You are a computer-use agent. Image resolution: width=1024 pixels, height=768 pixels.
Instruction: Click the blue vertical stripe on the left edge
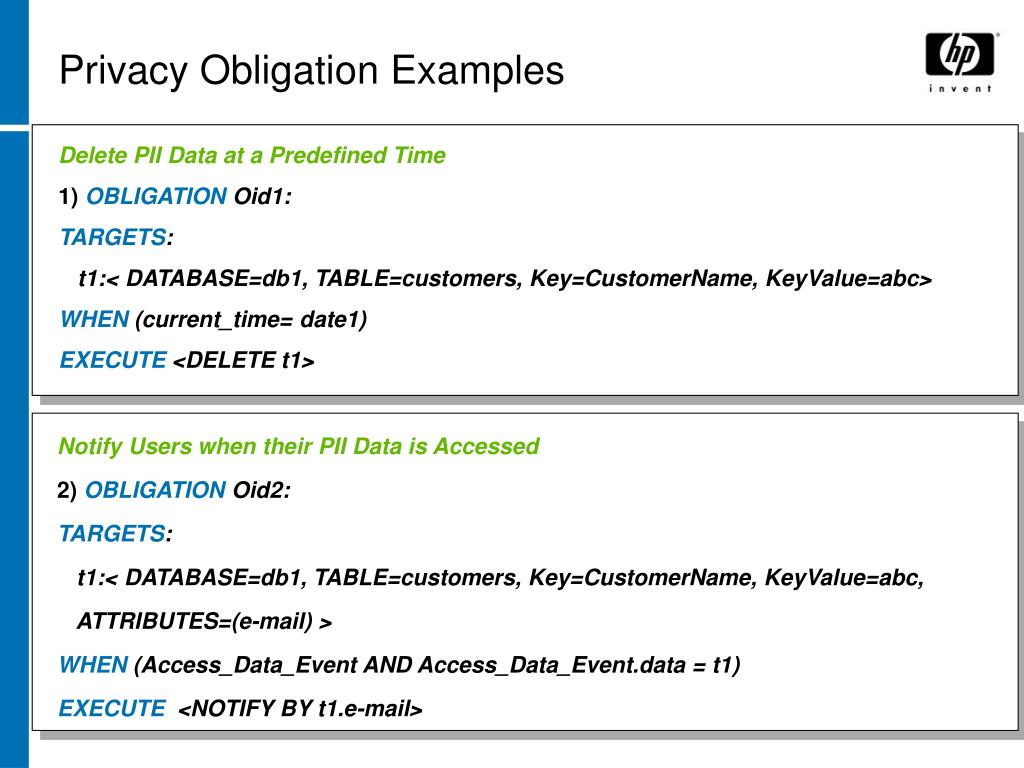tap(14, 400)
